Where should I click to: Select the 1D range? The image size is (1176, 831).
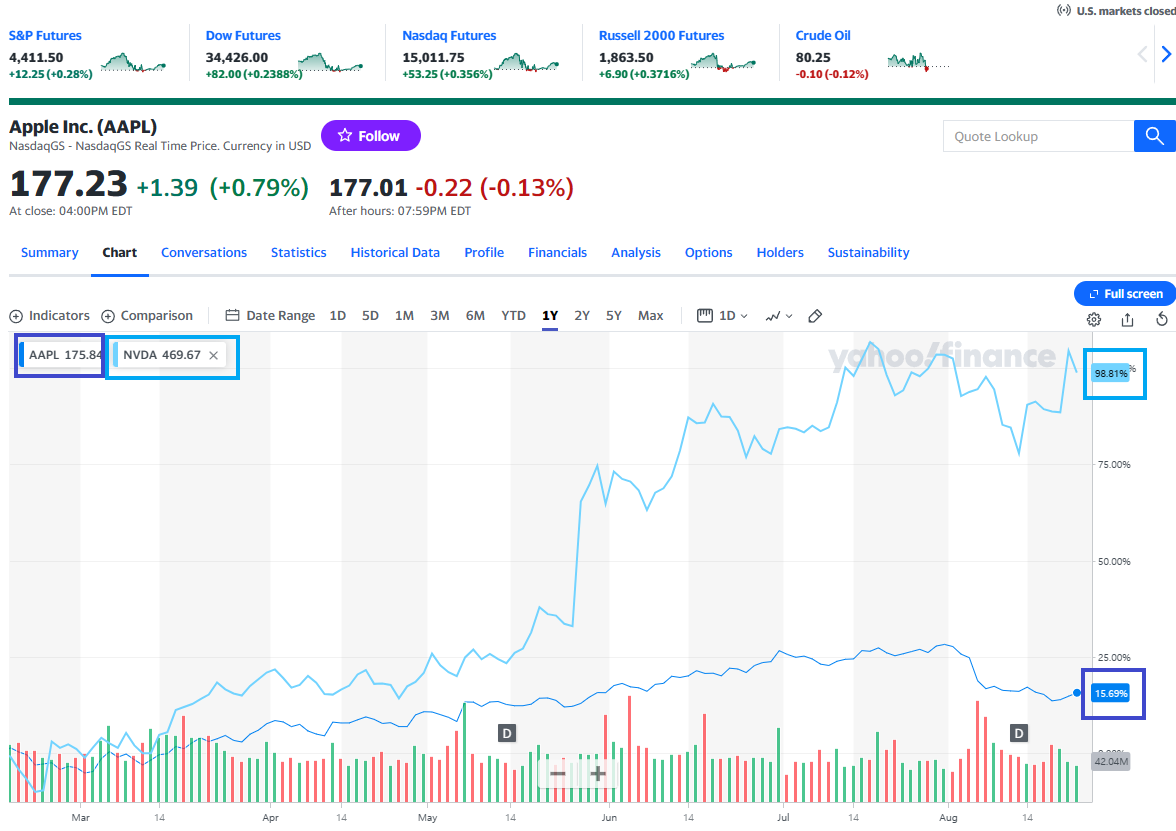tap(338, 316)
